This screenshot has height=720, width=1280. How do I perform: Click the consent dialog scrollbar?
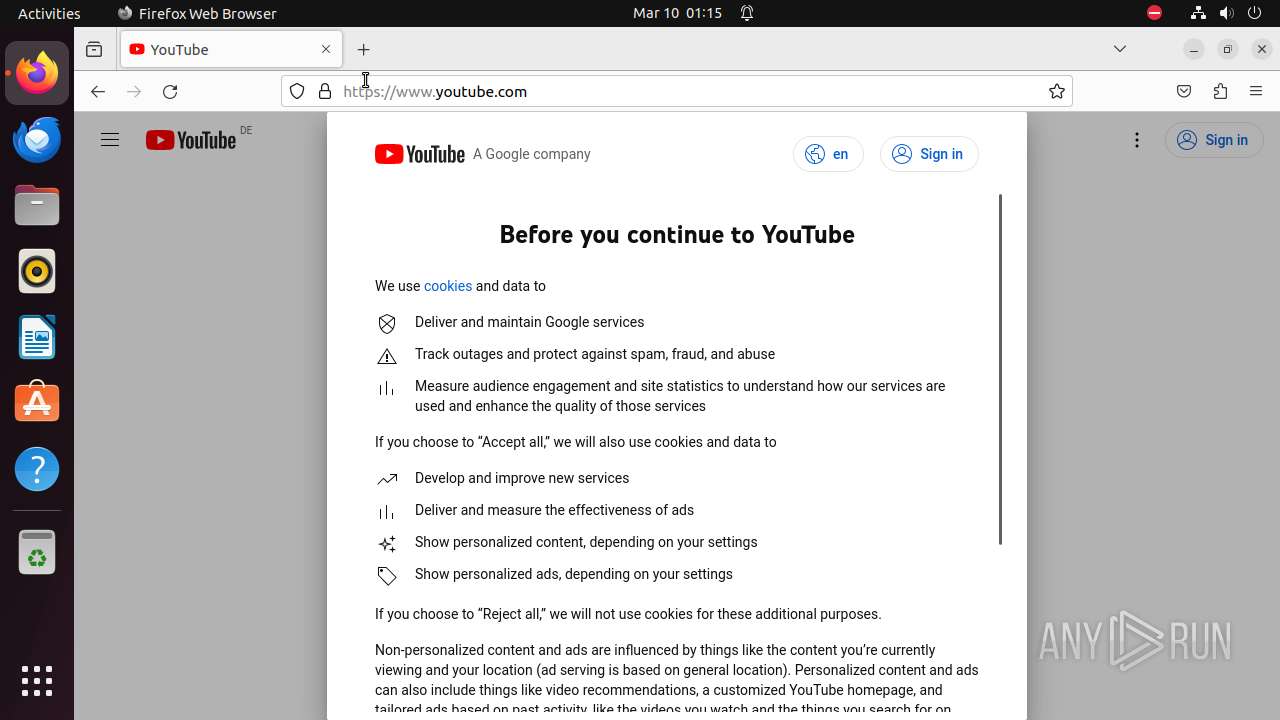point(1000,370)
